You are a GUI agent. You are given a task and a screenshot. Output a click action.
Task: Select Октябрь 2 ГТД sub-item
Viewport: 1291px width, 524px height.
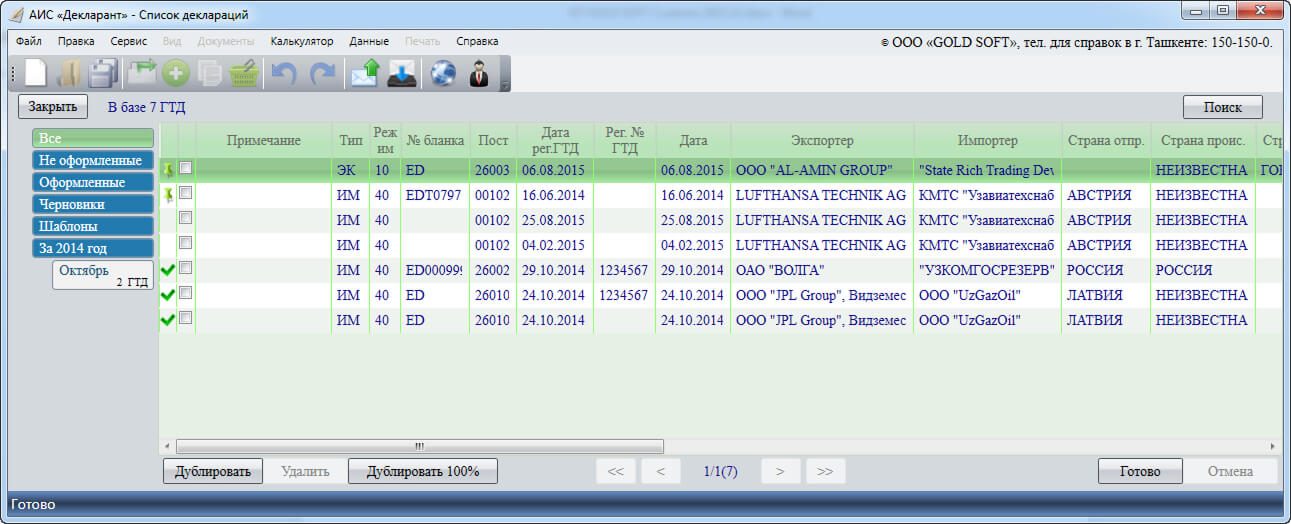tap(103, 276)
